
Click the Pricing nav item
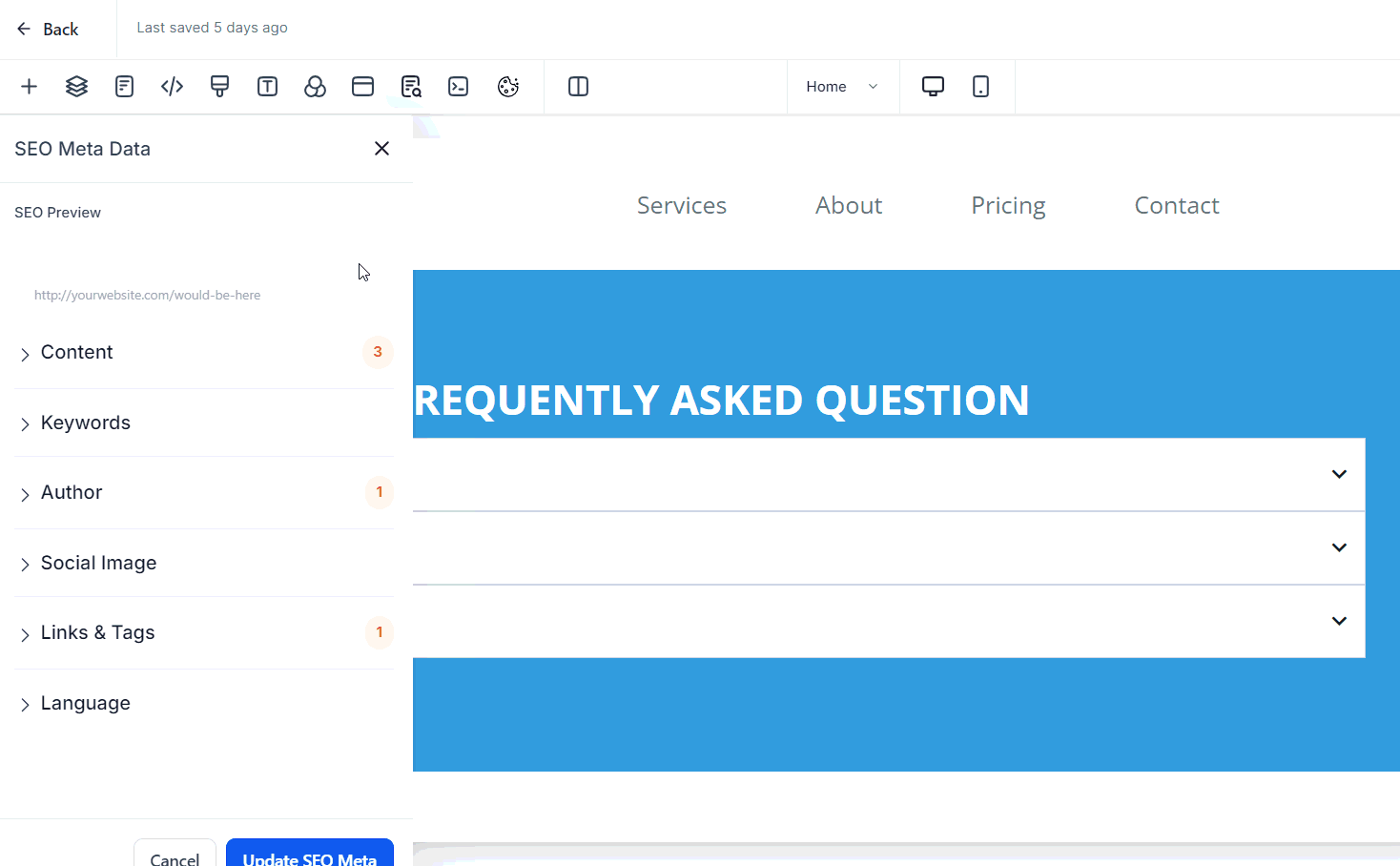(1008, 206)
